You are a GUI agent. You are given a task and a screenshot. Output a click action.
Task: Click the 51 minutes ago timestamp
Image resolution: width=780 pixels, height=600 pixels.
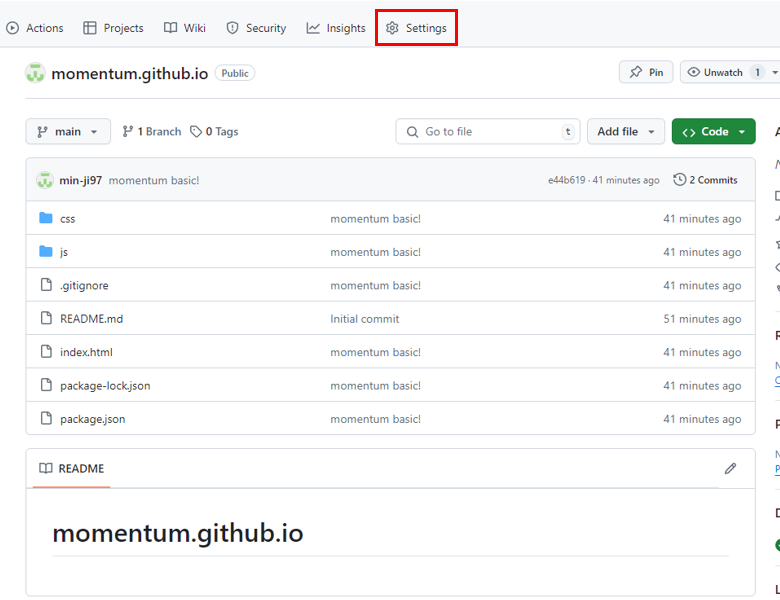[x=702, y=319]
